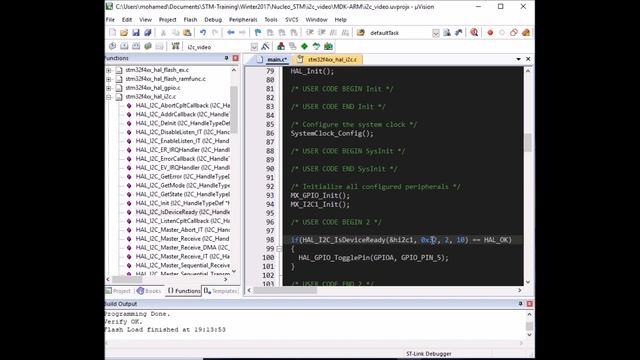
Task: Open the Project menu
Action: click(167, 20)
